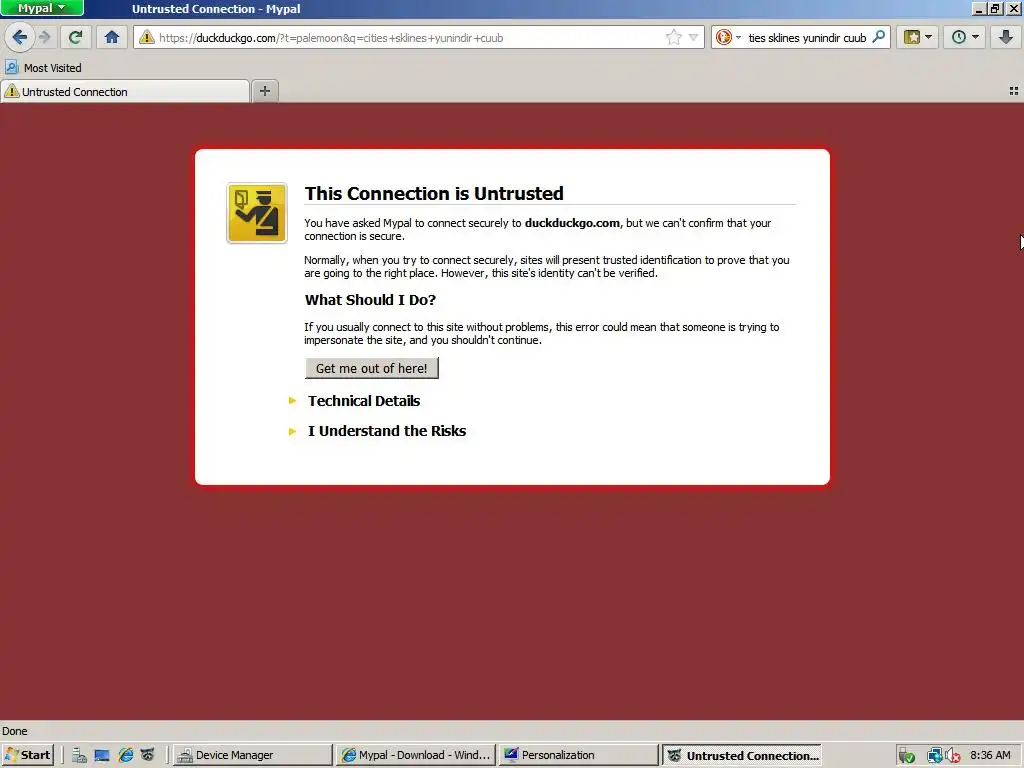The image size is (1024, 768).
Task: Expand the Technical Details section
Action: (364, 401)
